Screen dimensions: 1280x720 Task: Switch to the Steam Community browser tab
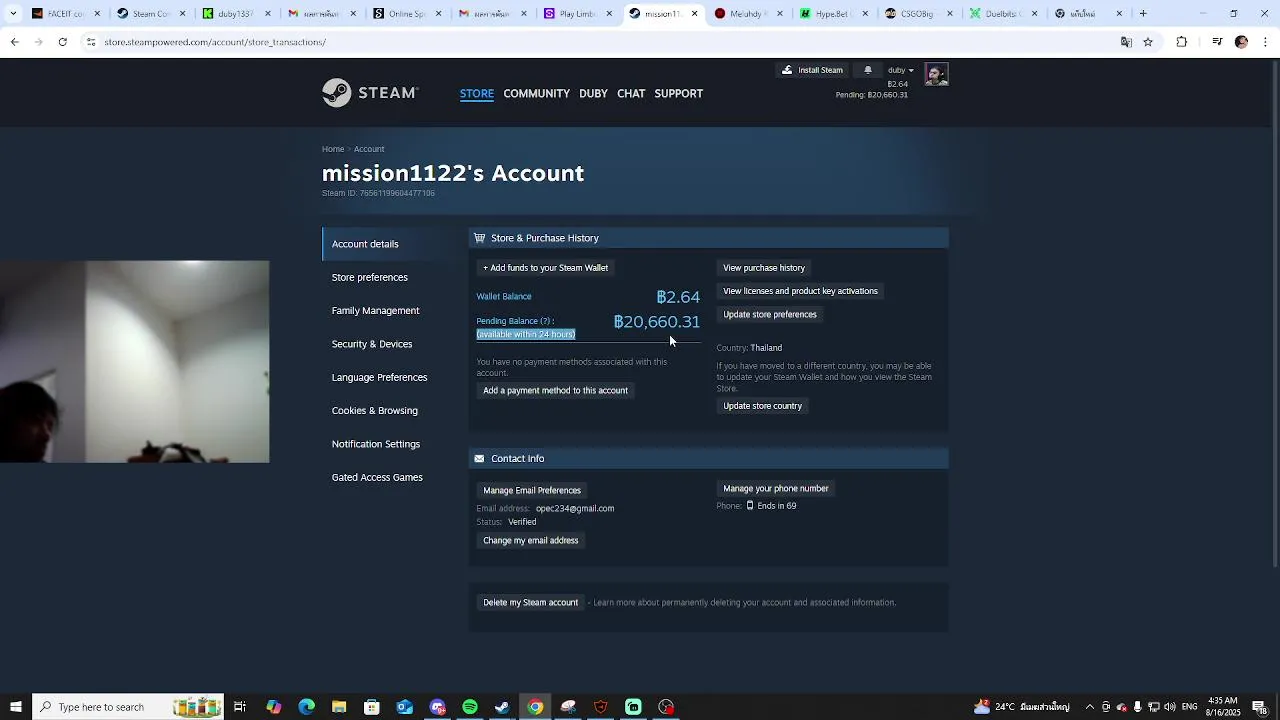coord(150,14)
